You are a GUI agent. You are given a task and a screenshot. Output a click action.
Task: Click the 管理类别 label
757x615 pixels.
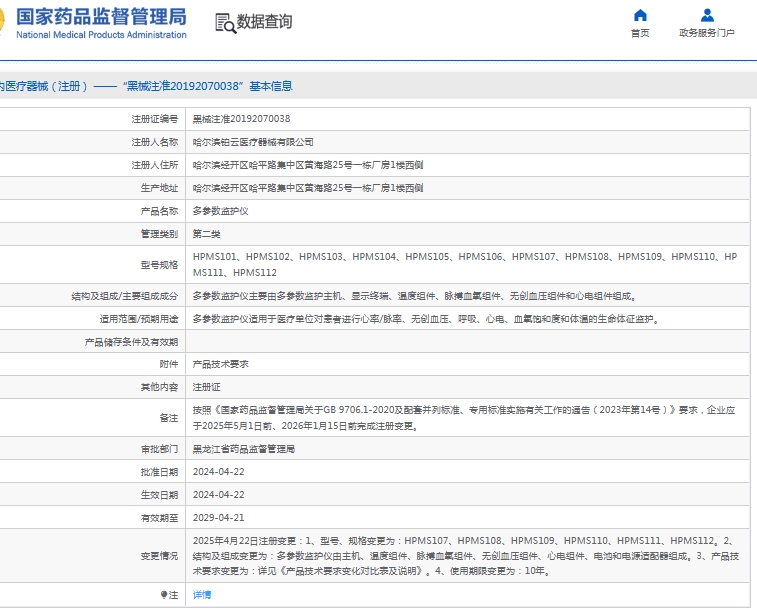coord(159,234)
